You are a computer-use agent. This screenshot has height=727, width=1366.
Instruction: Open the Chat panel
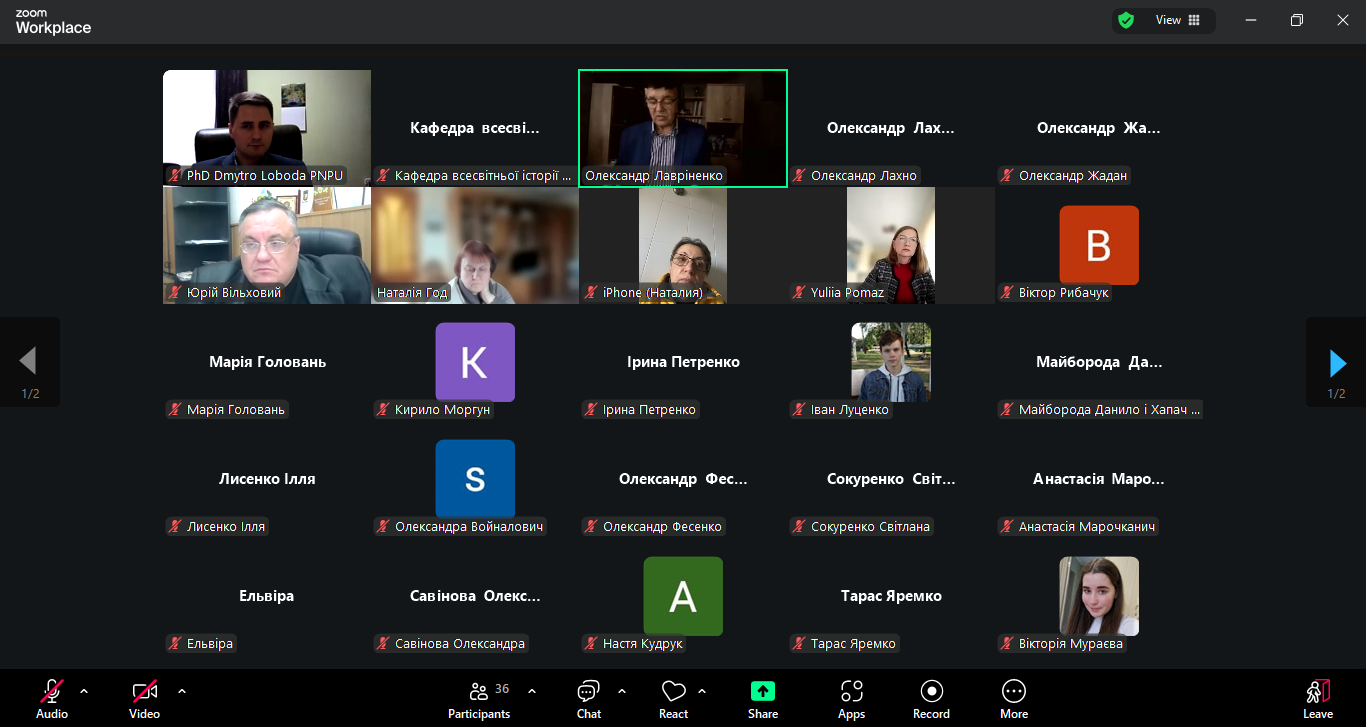pyautogui.click(x=588, y=698)
